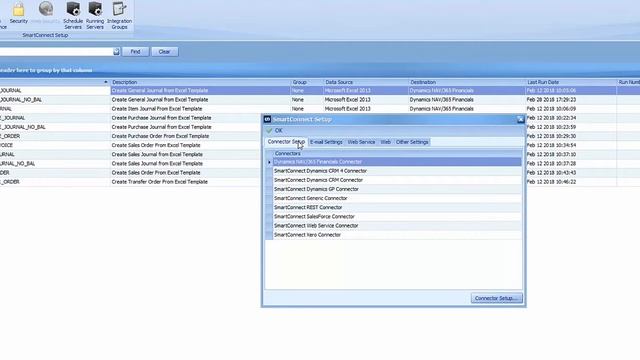Image resolution: width=640 pixels, height=360 pixels.
Task: Select SmartConnect Dynamics CRM Connector row
Action: (x=397, y=180)
